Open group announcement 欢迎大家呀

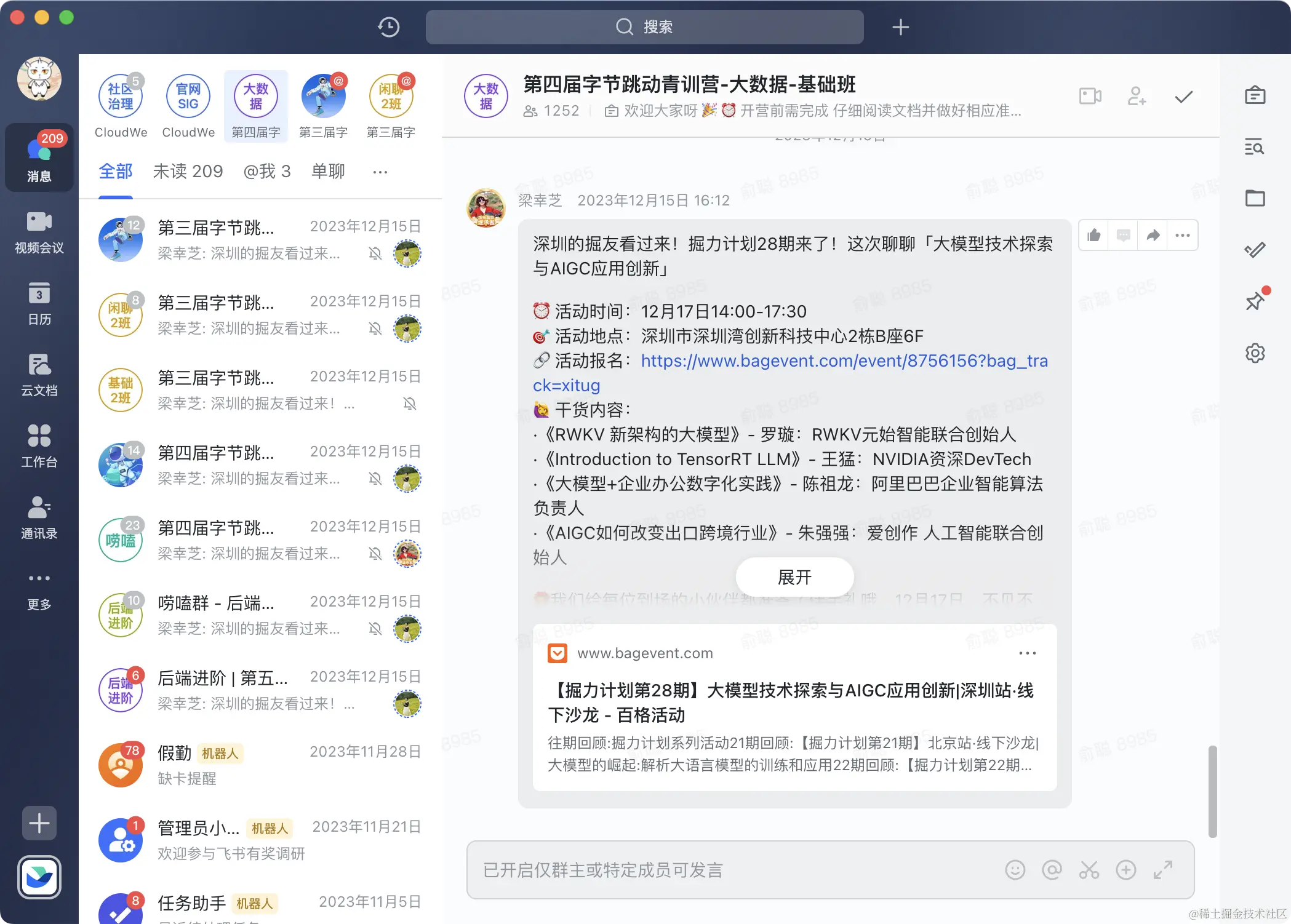point(812,111)
